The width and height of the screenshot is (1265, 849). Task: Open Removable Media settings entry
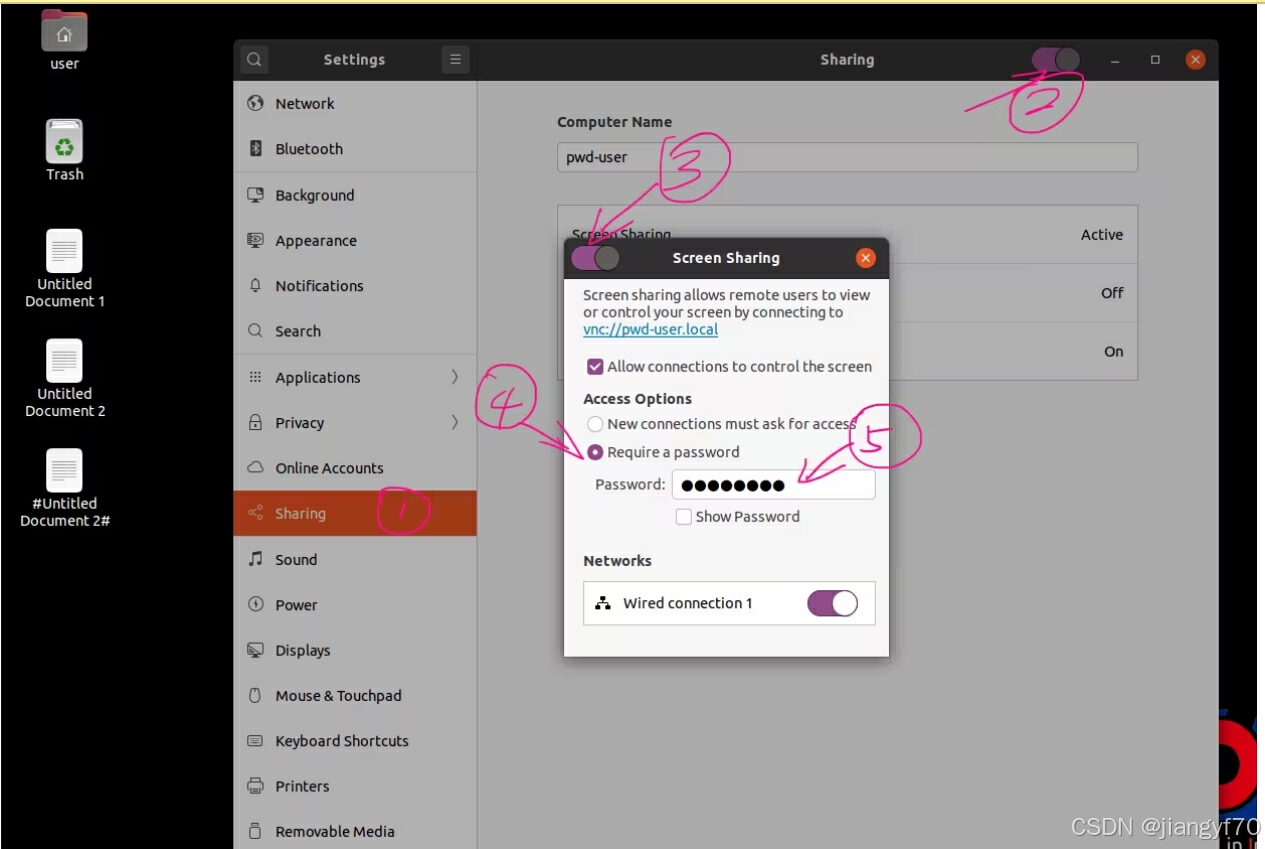click(355, 831)
